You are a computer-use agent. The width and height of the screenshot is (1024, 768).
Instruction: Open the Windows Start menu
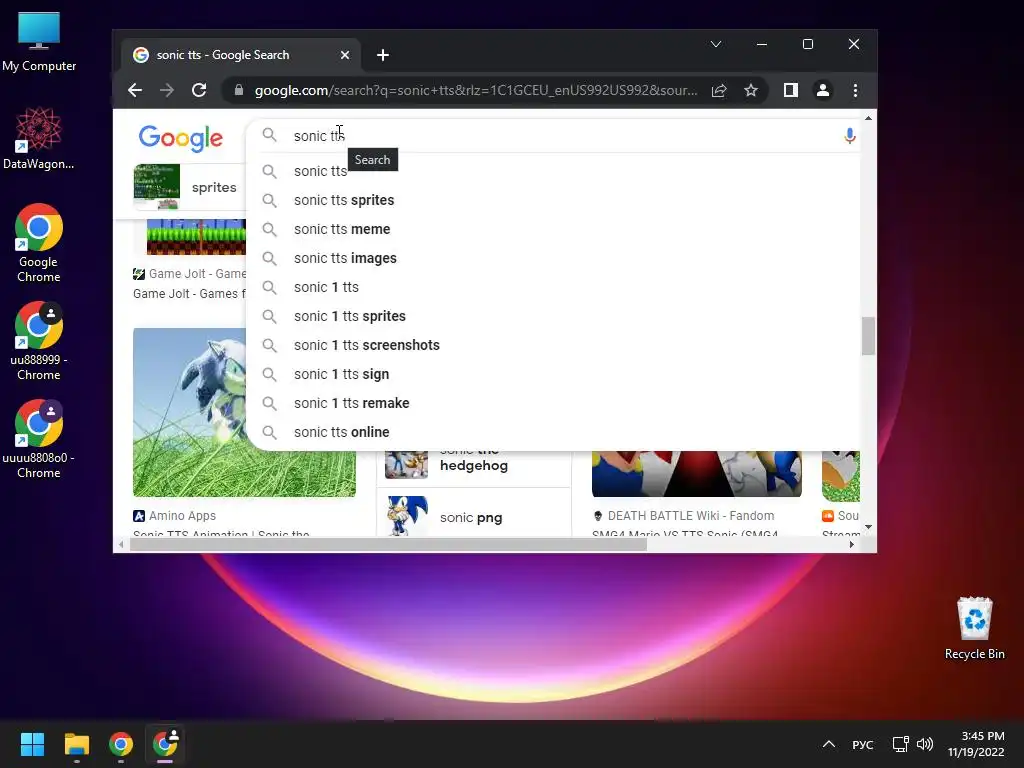point(32,744)
